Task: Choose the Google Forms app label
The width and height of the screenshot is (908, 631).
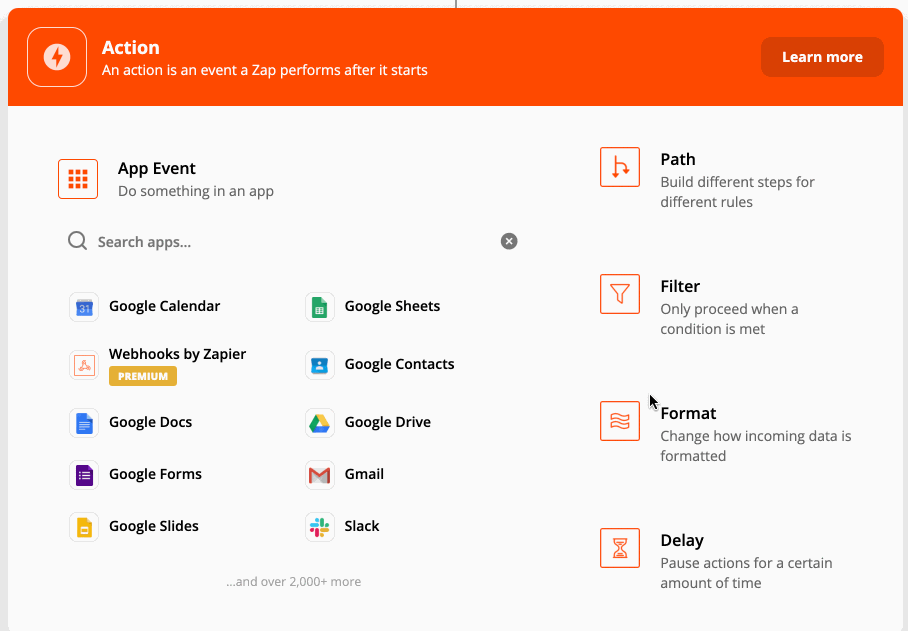Action: click(x=155, y=474)
